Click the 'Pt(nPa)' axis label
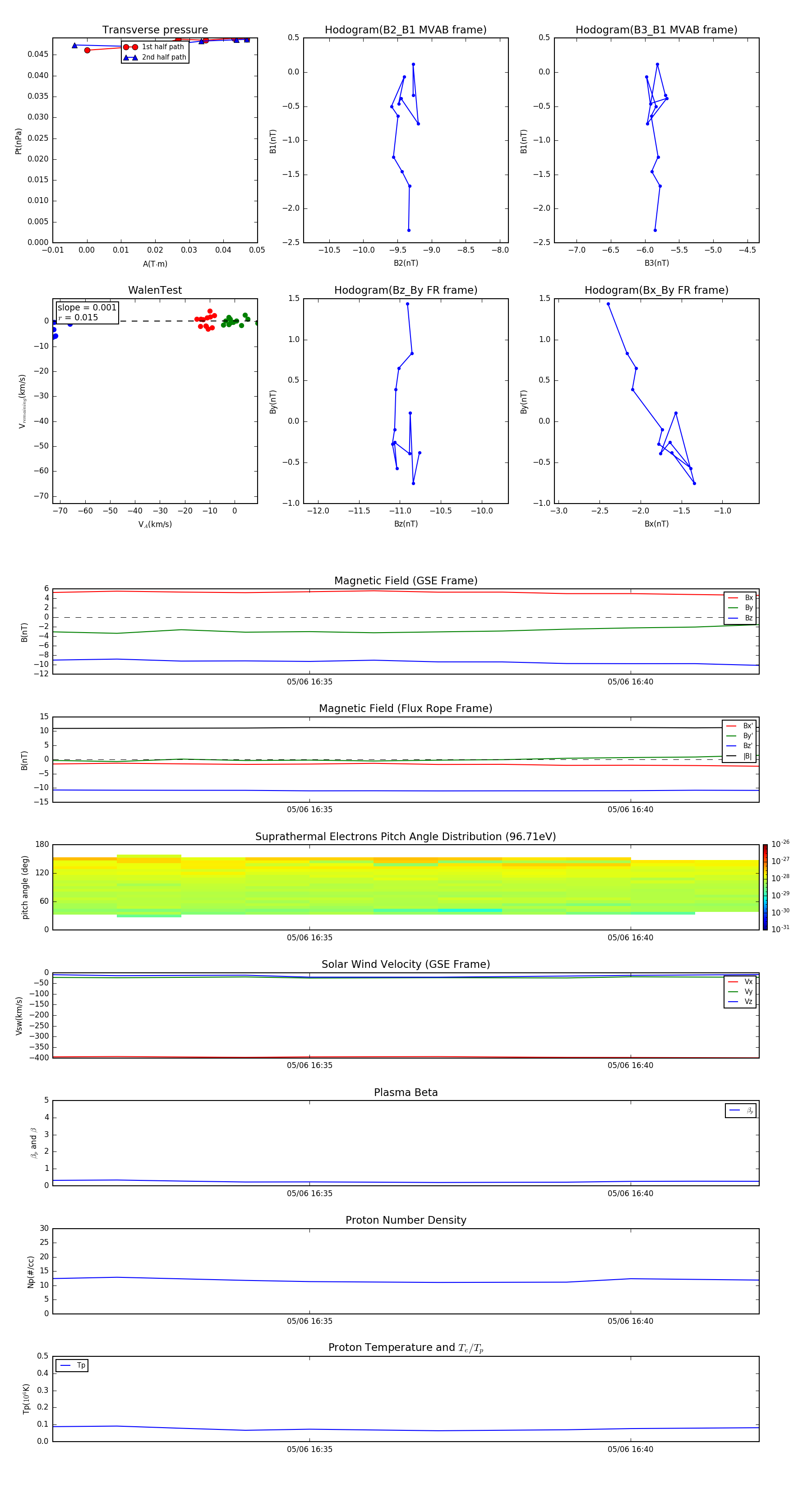The image size is (812, 1489). tap(18, 141)
